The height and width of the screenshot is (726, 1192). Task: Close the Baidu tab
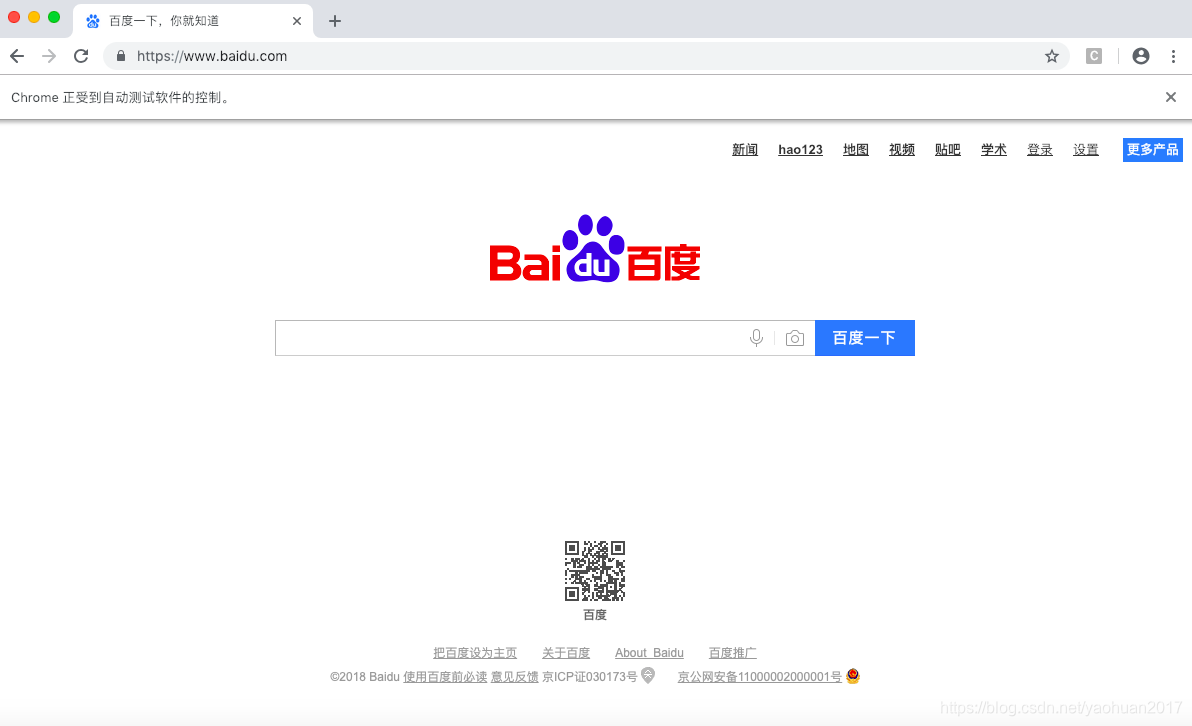[296, 21]
